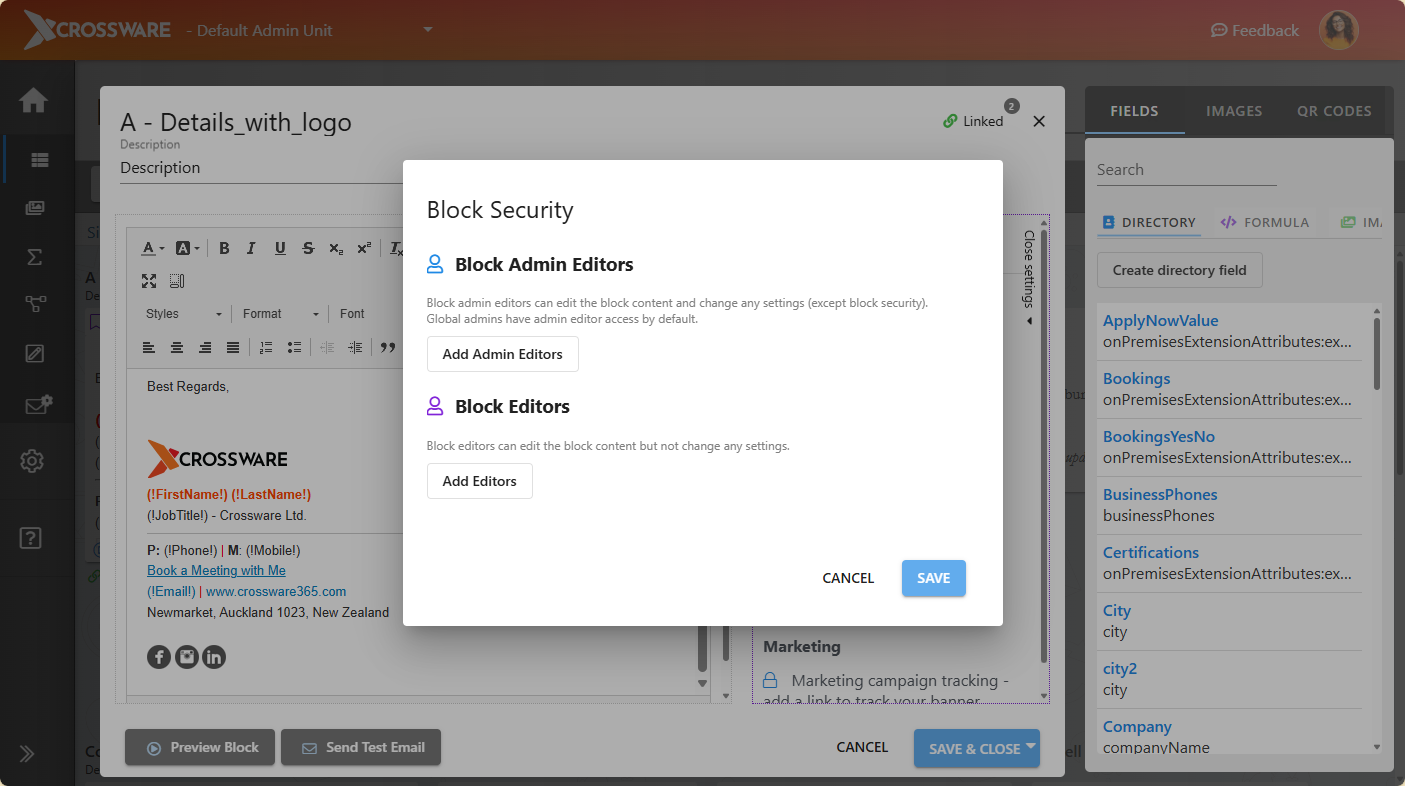This screenshot has height=786, width=1405.
Task: Open the Sigma formulas sidebar icon
Action: [x=34, y=257]
